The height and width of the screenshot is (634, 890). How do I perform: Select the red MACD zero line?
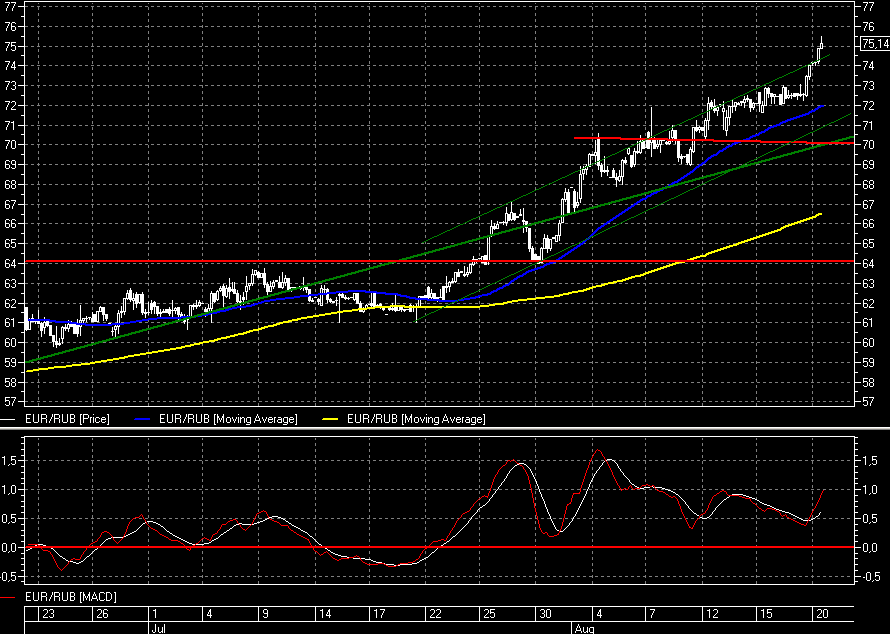pos(300,547)
